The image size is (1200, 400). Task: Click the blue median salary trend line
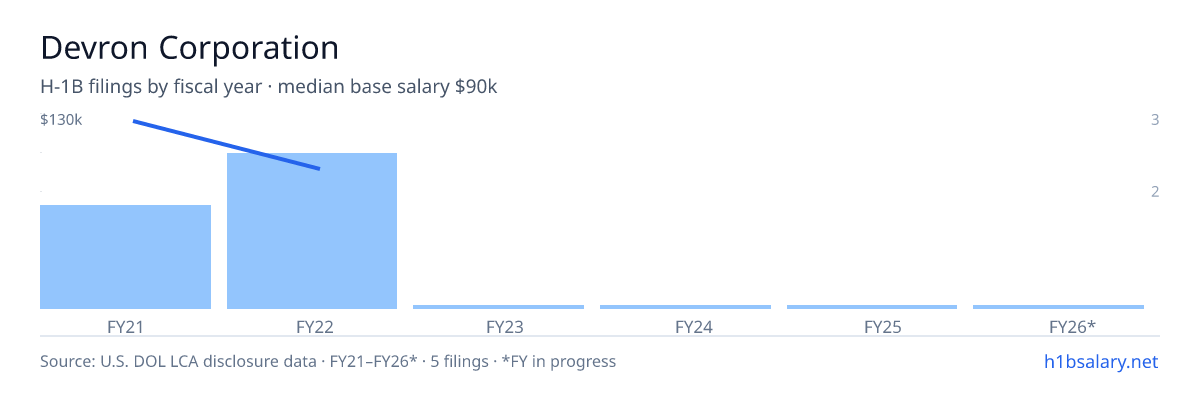[226, 145]
